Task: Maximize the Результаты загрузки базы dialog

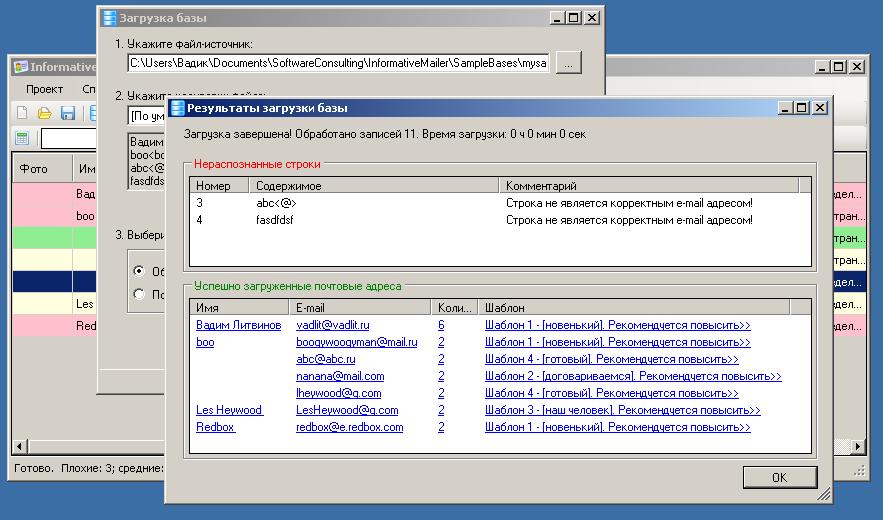Action: click(802, 108)
